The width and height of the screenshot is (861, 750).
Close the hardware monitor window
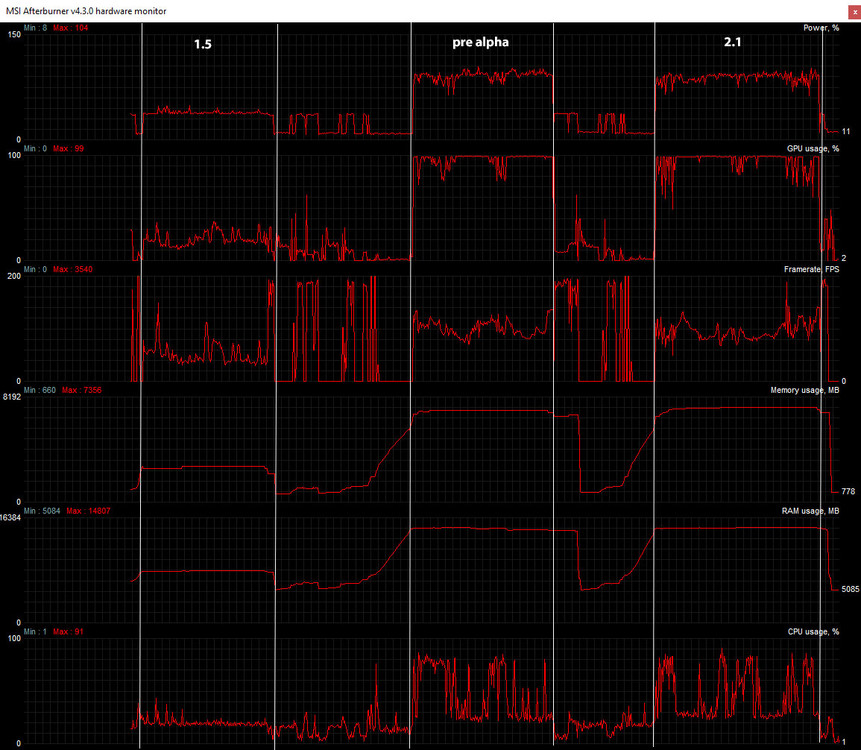tap(854, 11)
